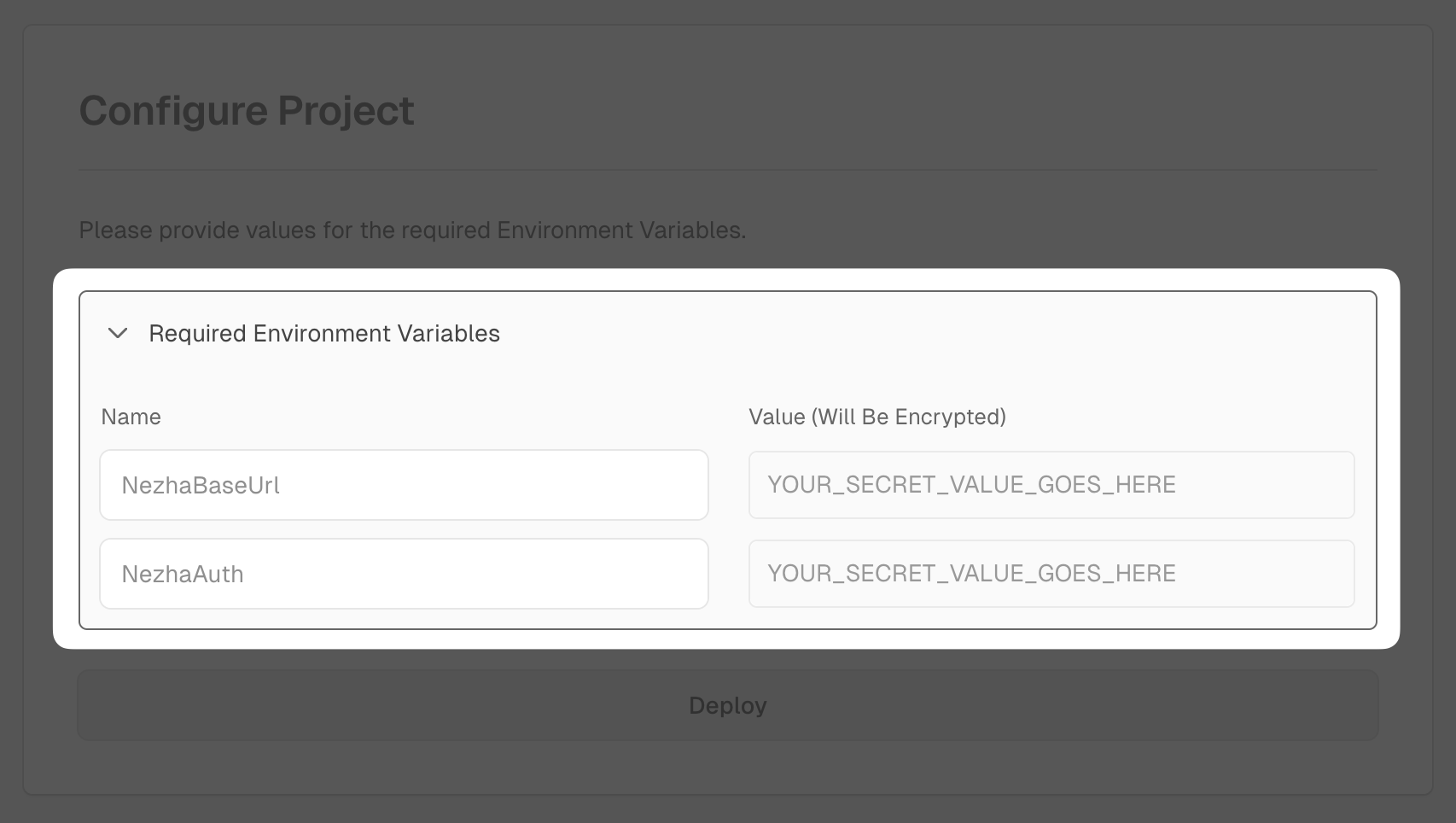Click the NezhaBaseUrl placeholder text
This screenshot has height=823, width=1456.
201,486
